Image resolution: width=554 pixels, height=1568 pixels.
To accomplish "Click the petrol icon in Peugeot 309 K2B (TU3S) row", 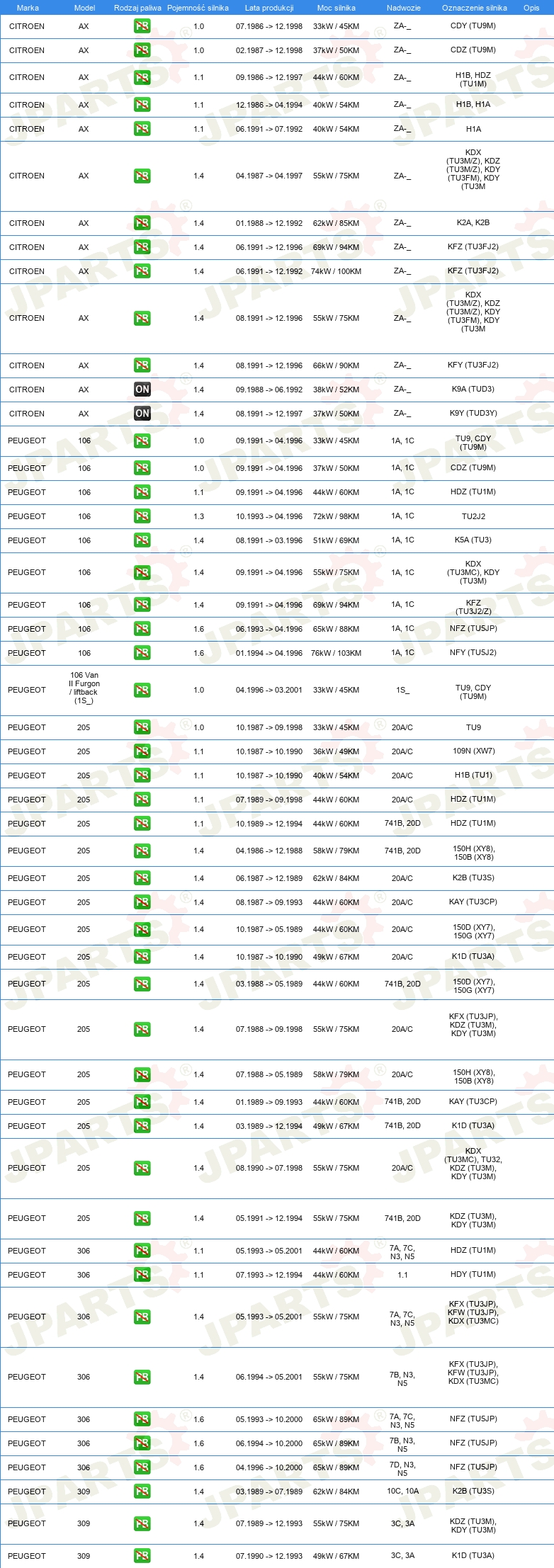I will 142,1492.
